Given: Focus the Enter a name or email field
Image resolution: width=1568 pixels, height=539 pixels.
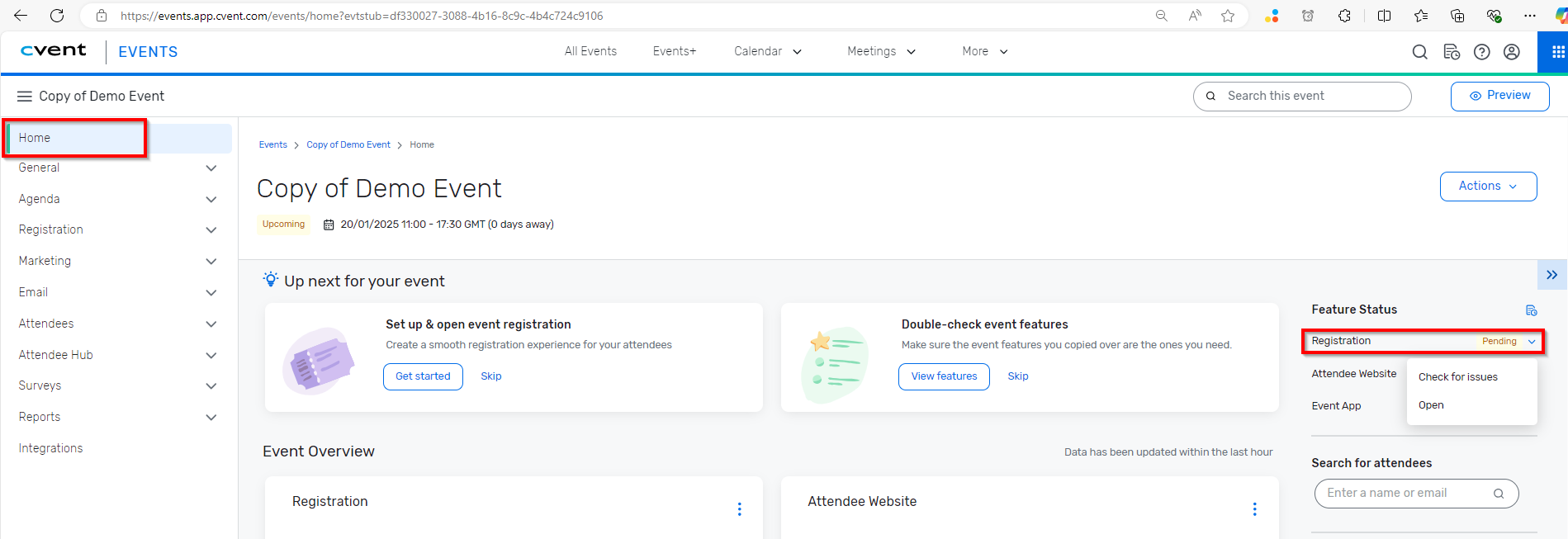Looking at the screenshot, I should coord(1416,494).
